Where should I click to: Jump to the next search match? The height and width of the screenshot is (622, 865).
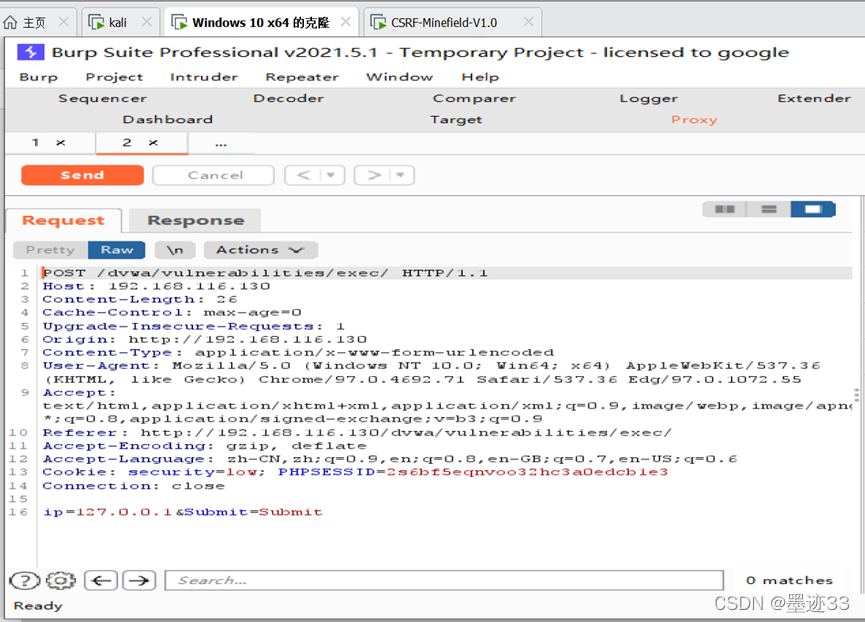[139, 580]
